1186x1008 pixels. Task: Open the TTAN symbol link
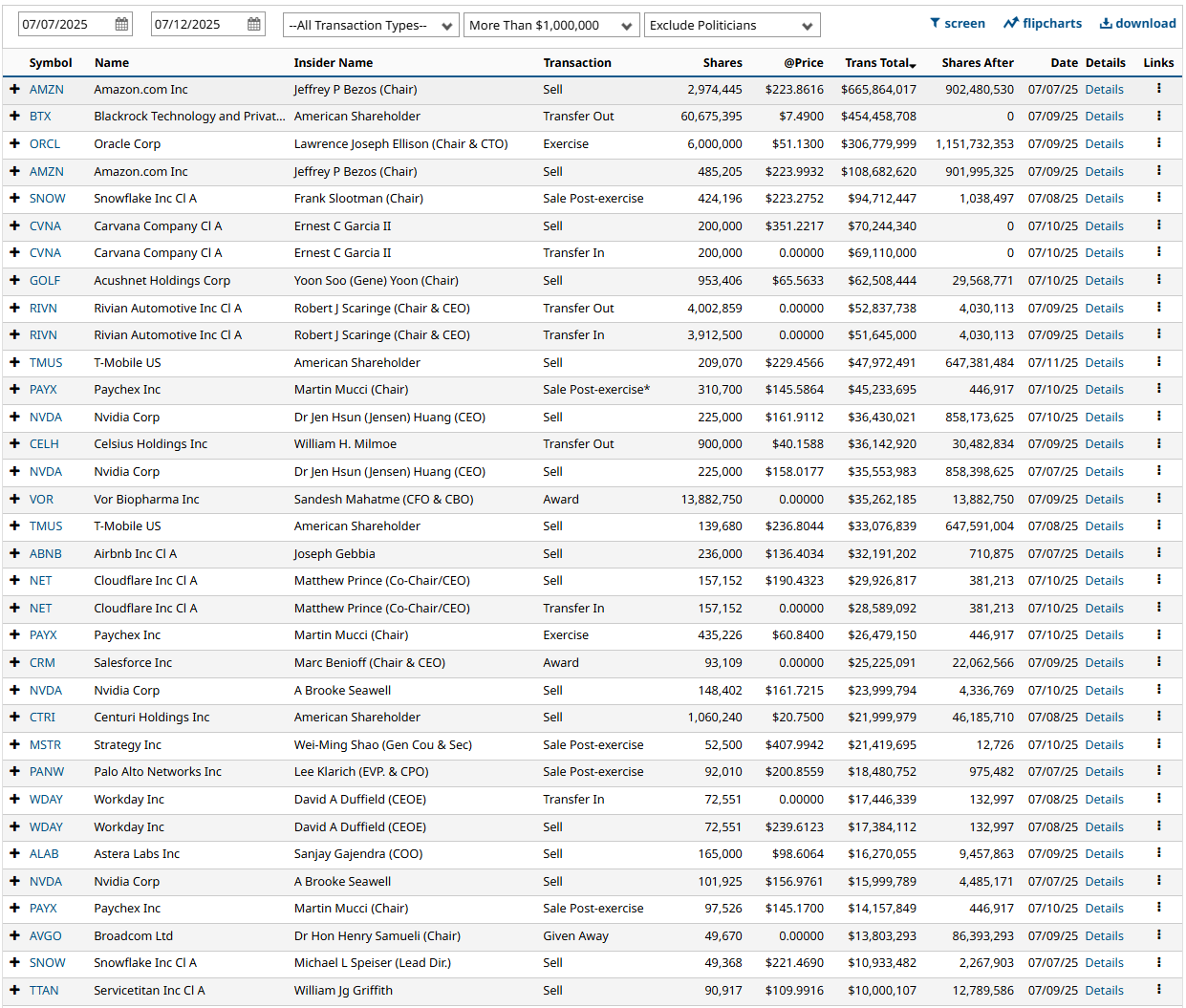click(x=44, y=990)
